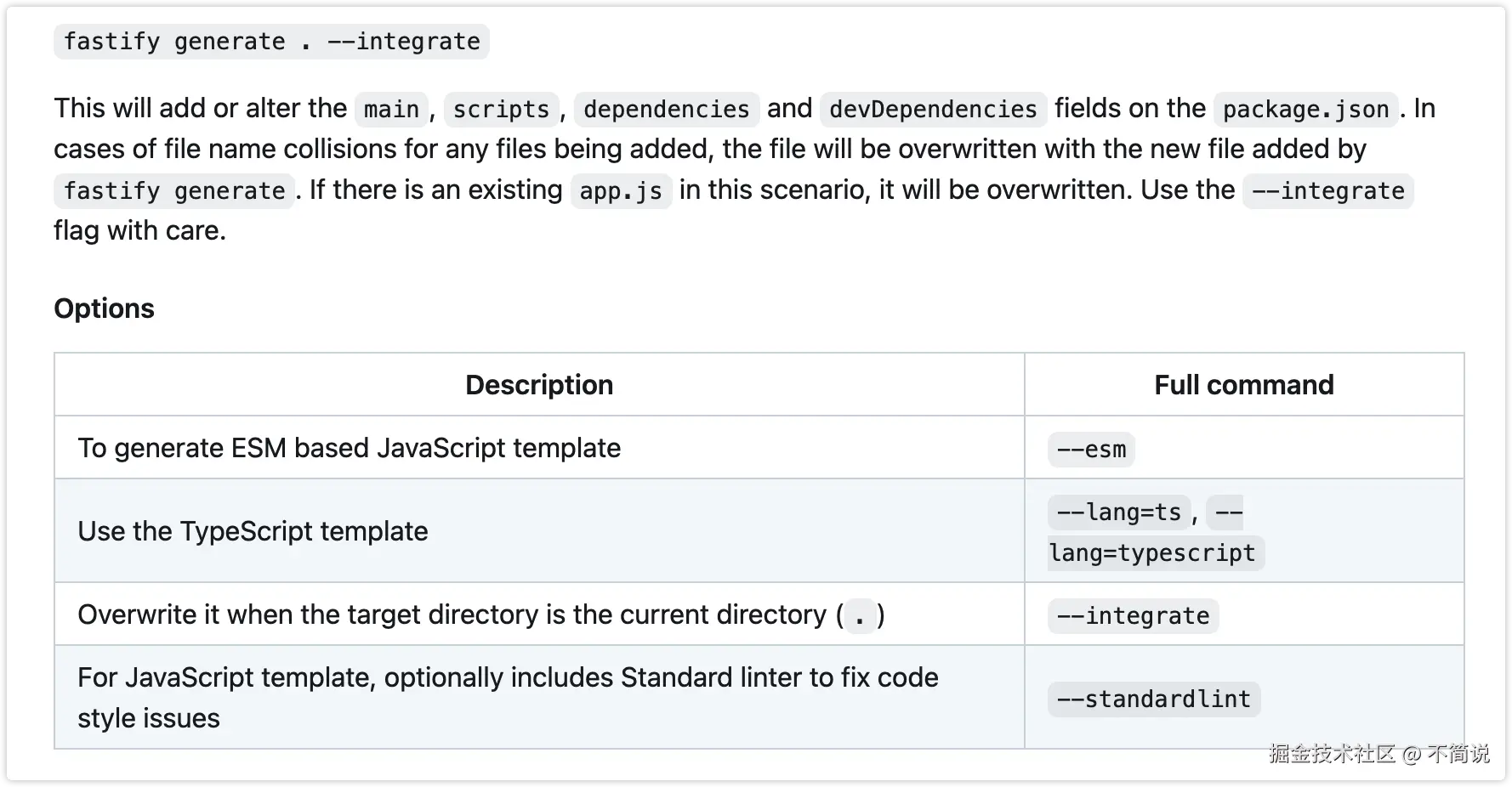Click the "--standardlint" command option
This screenshot has height=787, width=1512.
1153,699
